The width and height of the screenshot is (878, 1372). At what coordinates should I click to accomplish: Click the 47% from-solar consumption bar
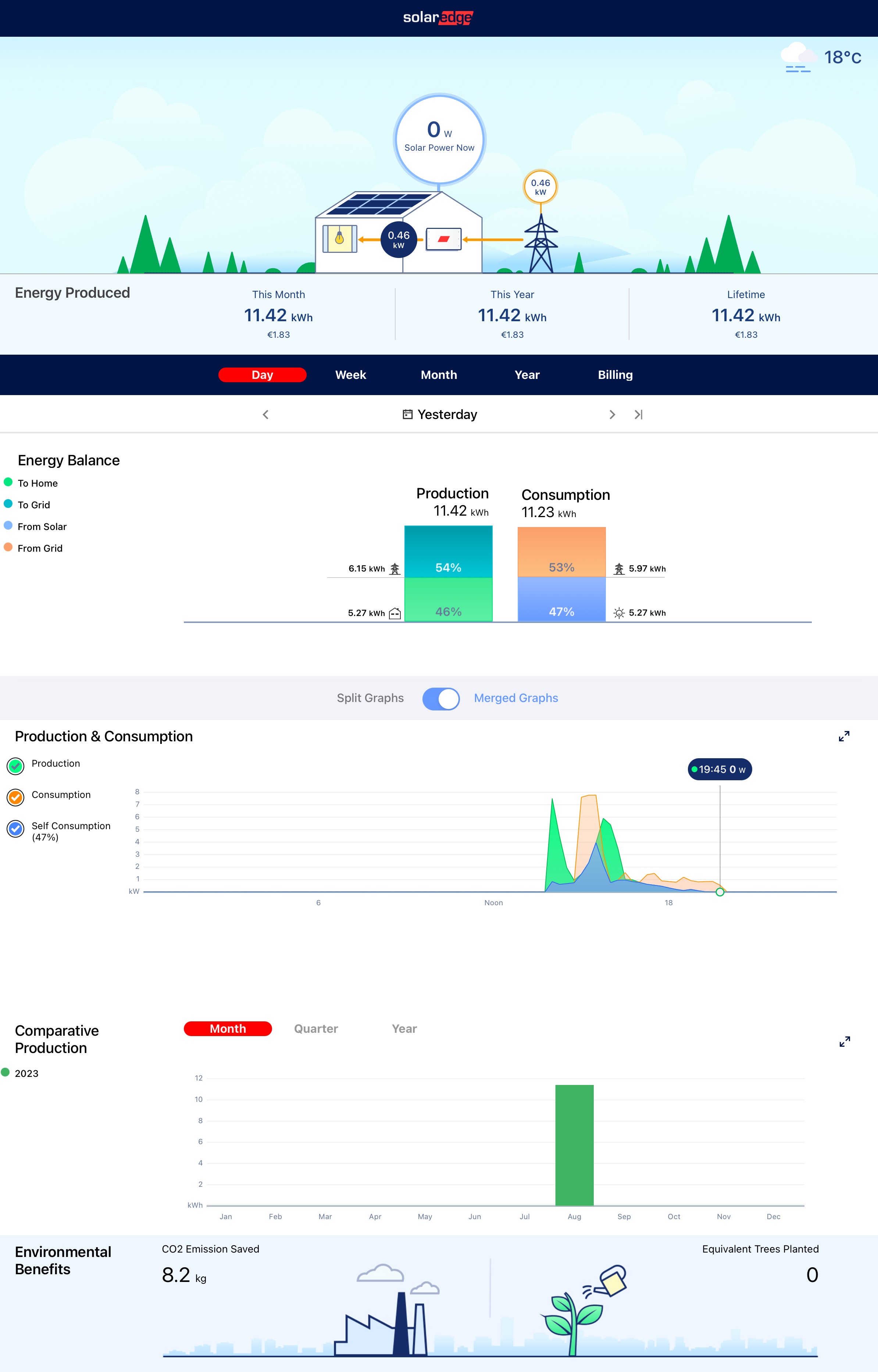tap(561, 599)
